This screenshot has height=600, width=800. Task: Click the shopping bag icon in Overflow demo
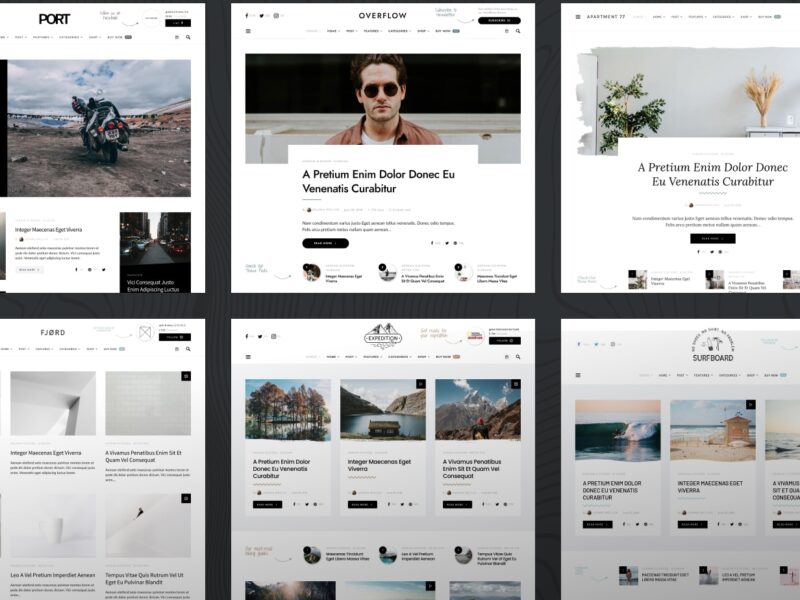point(507,31)
